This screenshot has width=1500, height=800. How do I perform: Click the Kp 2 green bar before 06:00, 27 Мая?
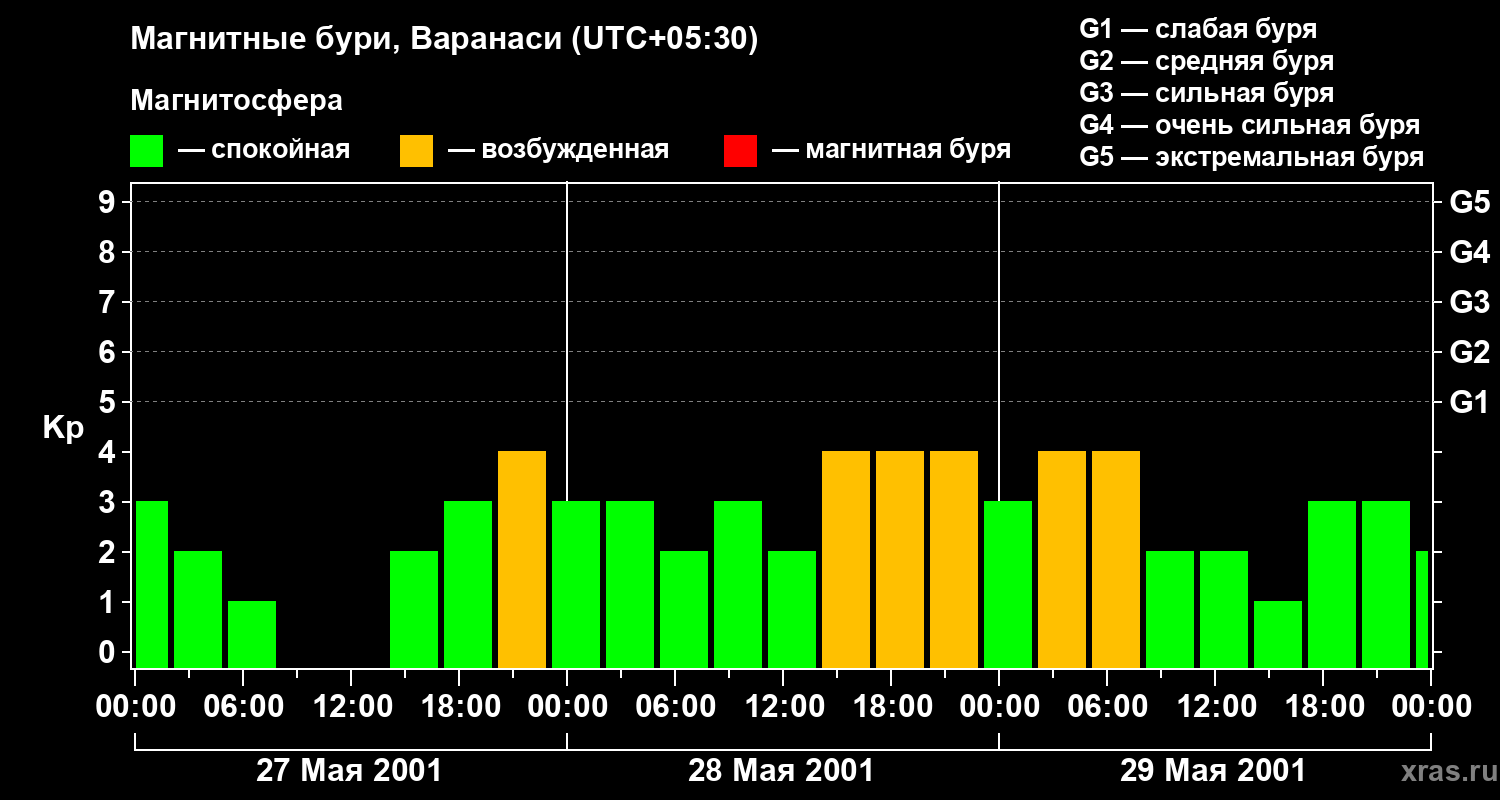198,610
